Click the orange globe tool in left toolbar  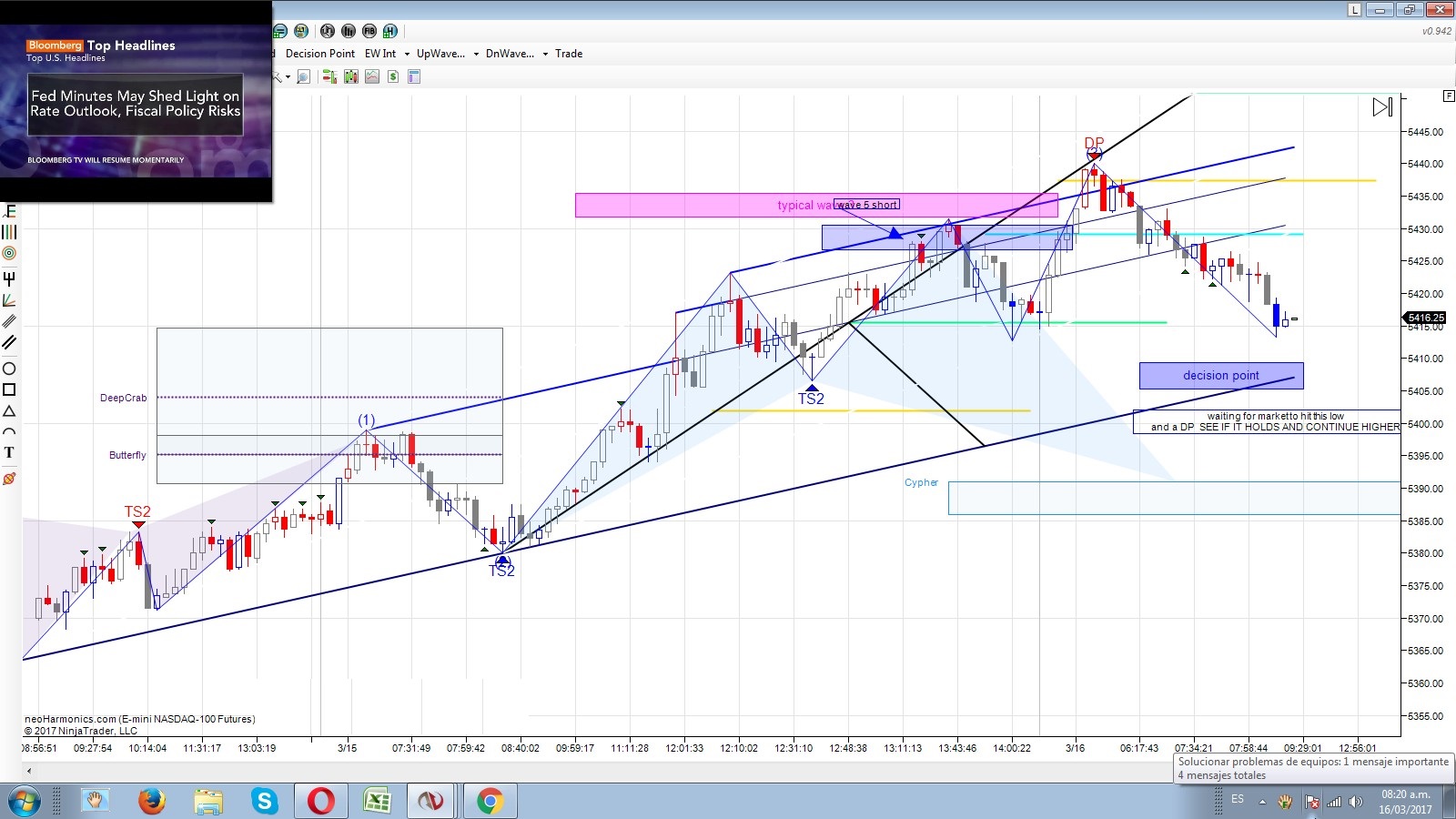click(x=10, y=478)
